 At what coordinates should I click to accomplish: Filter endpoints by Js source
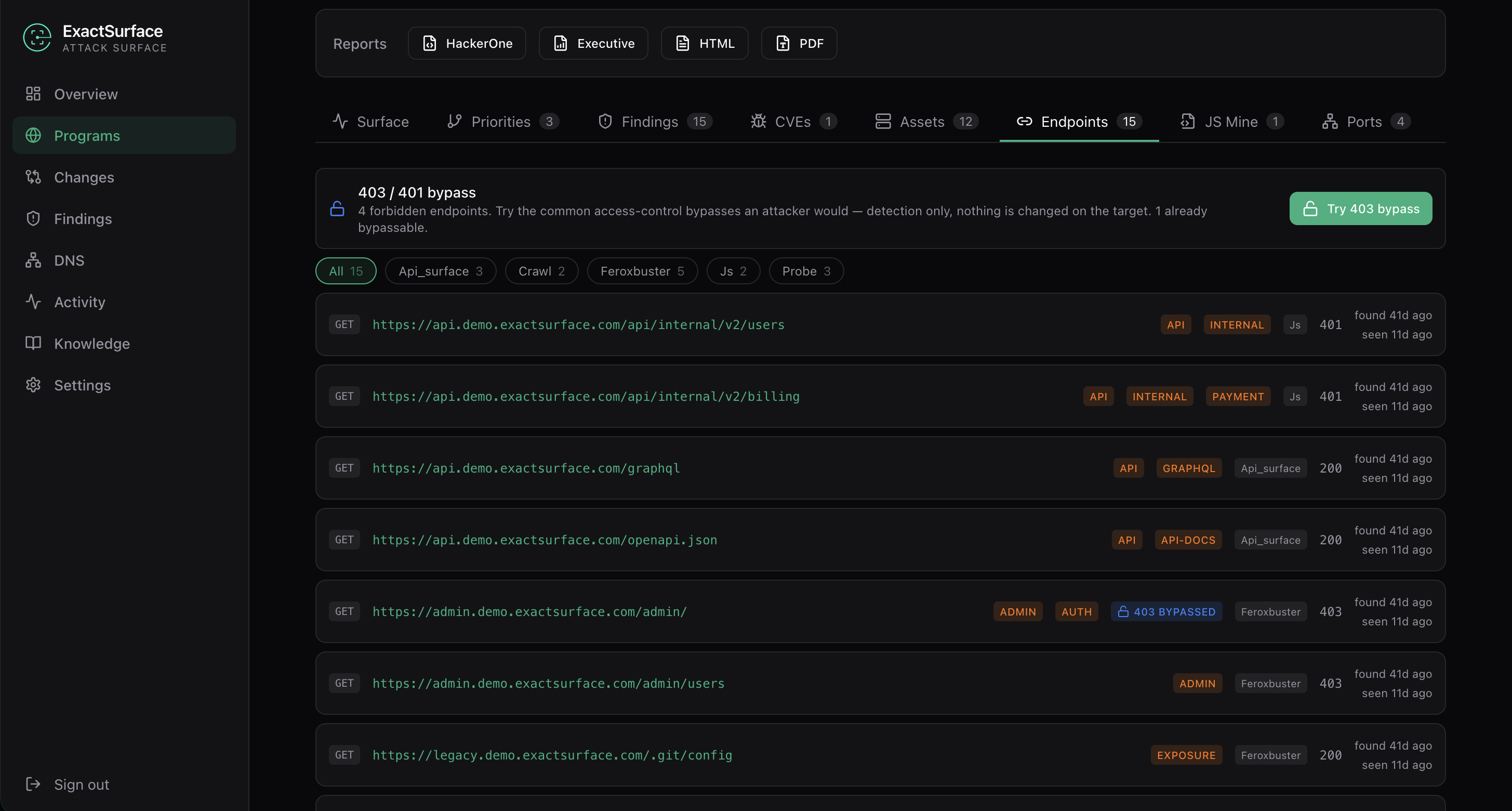tap(733, 271)
